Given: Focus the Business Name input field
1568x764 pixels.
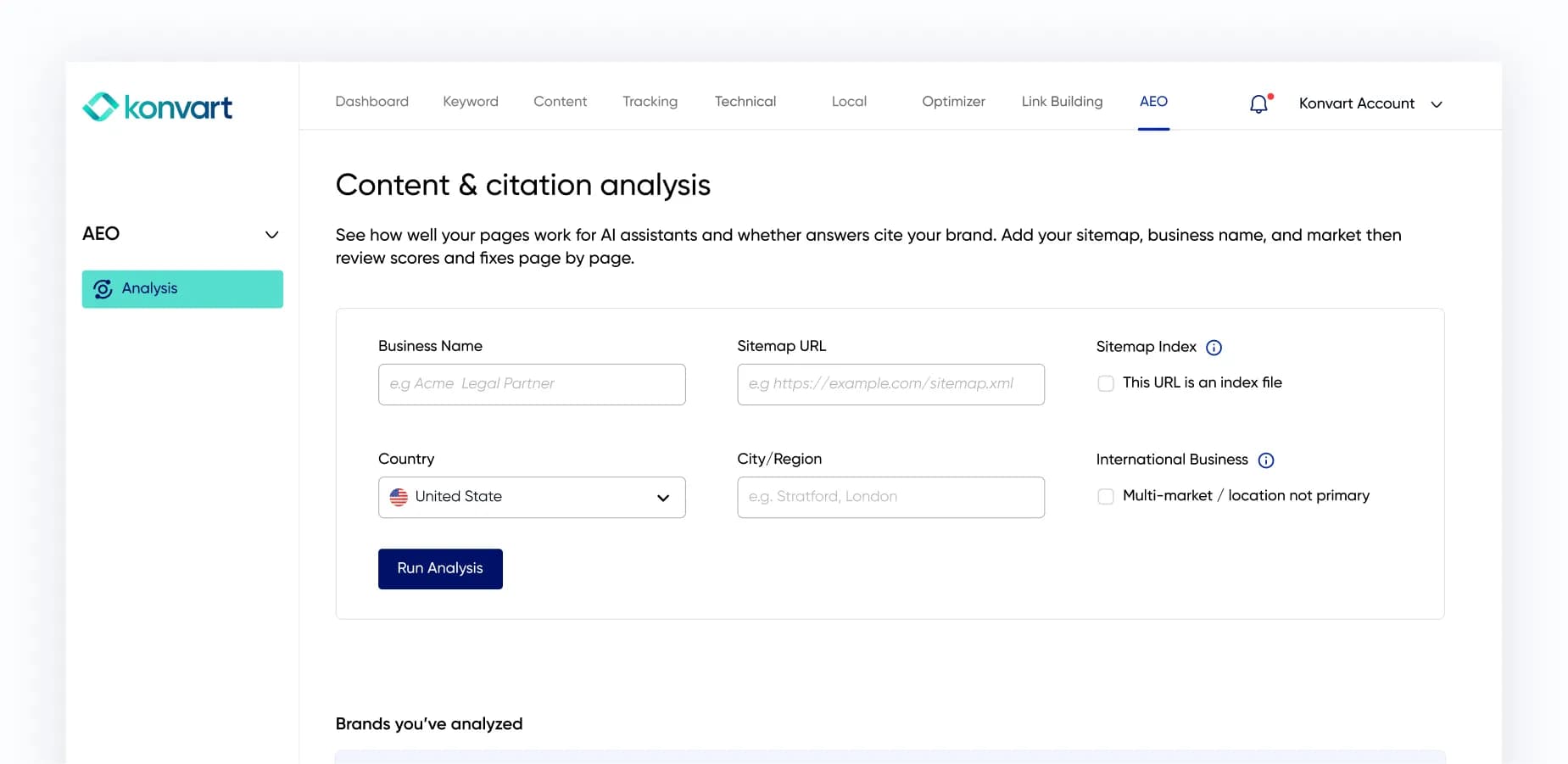Looking at the screenshot, I should click(532, 384).
